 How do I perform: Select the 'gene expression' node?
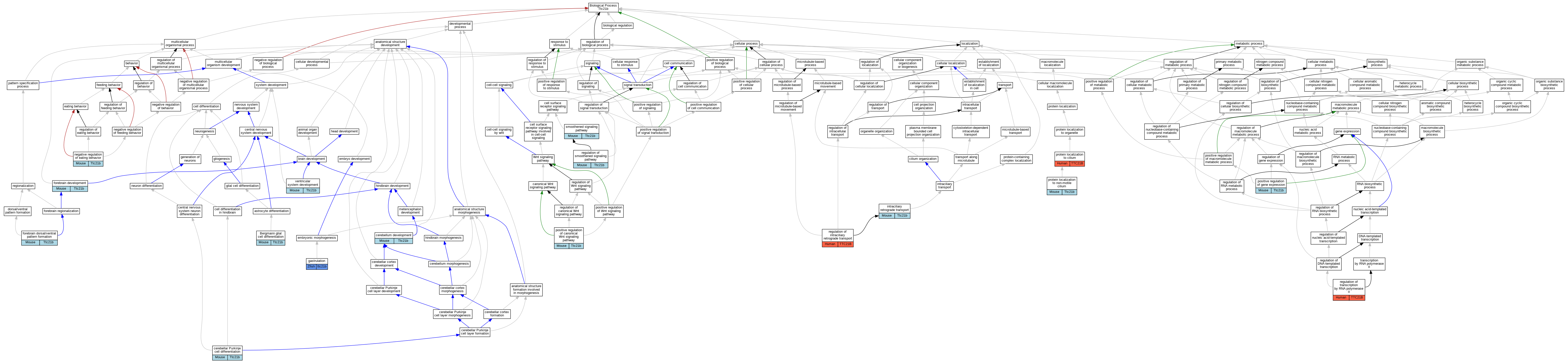1347,132
